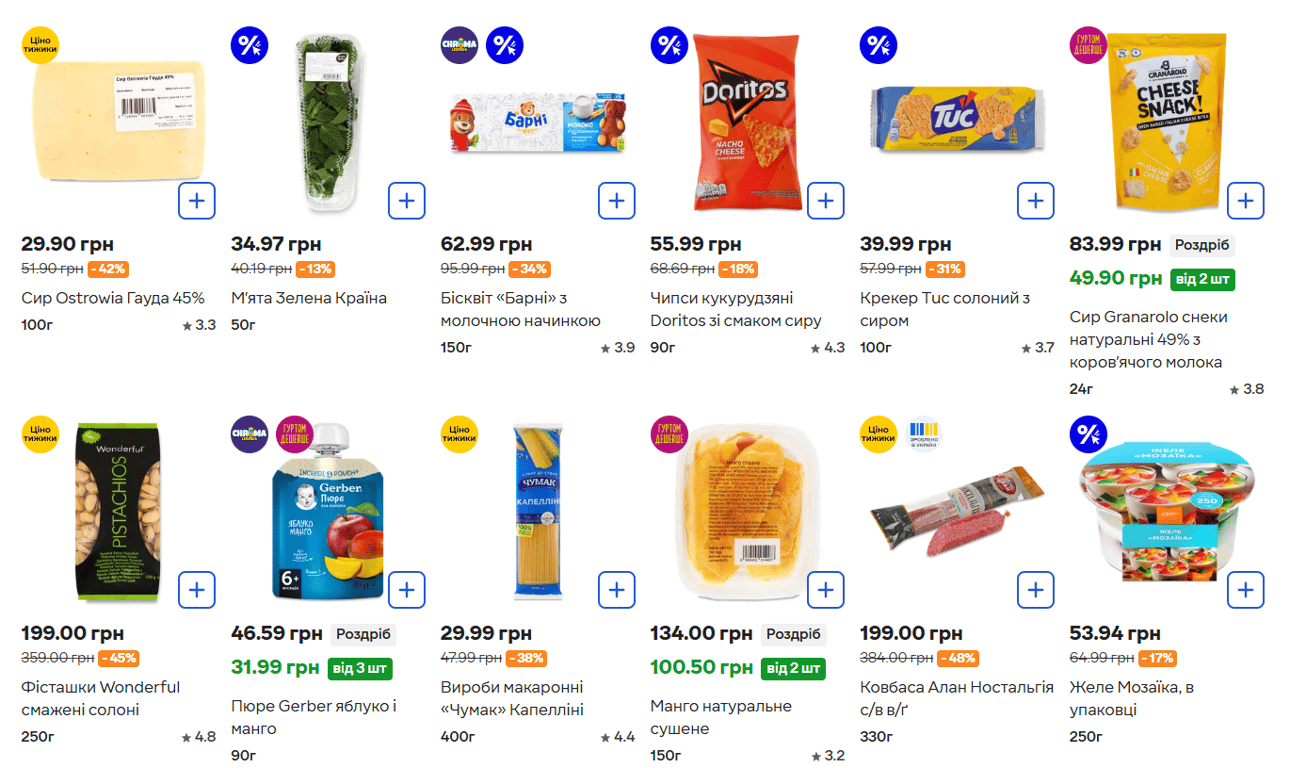
Task: Click the Ціно тижики badge on pistachios
Action: tap(40, 434)
